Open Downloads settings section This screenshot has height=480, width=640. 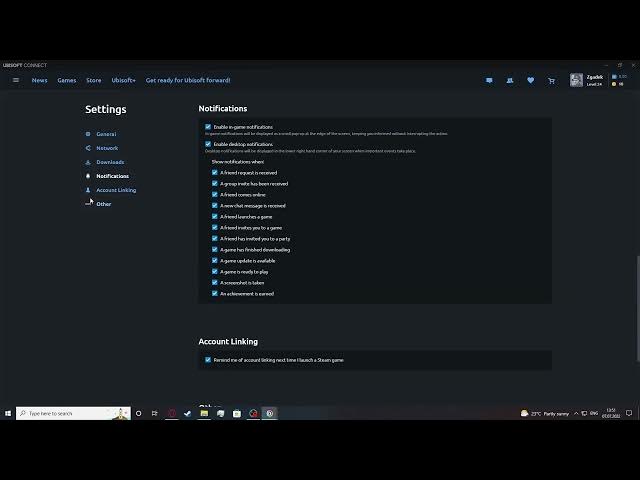(110, 162)
